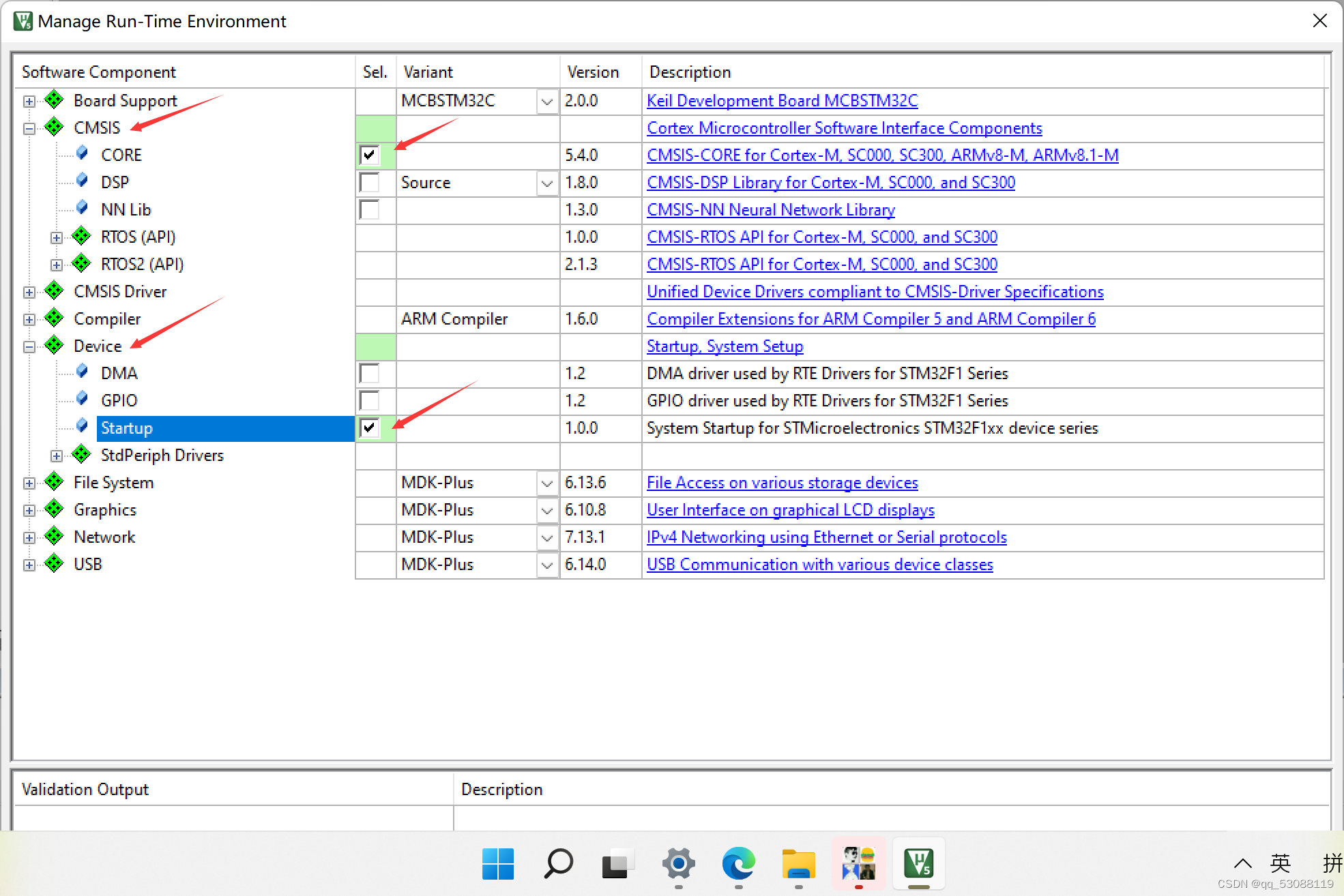Viewport: 1344px width, 896px height.
Task: Open Microsoft Edge from the taskbar
Action: tap(738, 865)
